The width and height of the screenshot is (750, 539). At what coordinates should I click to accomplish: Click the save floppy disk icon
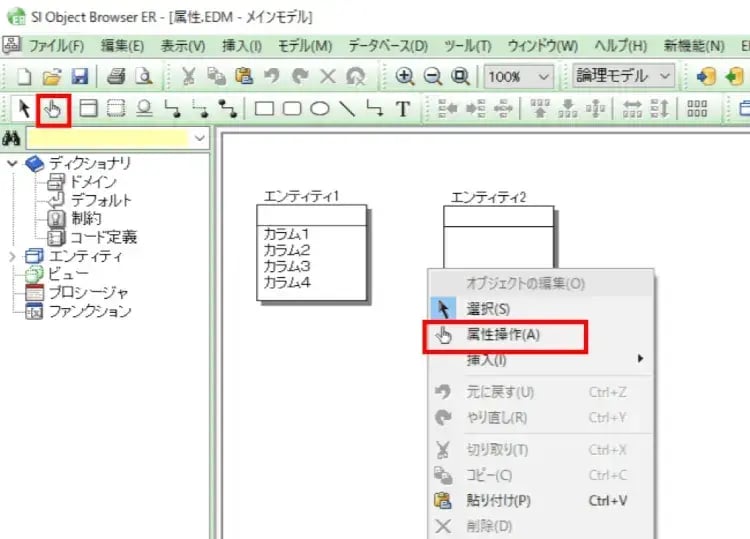(x=79, y=76)
